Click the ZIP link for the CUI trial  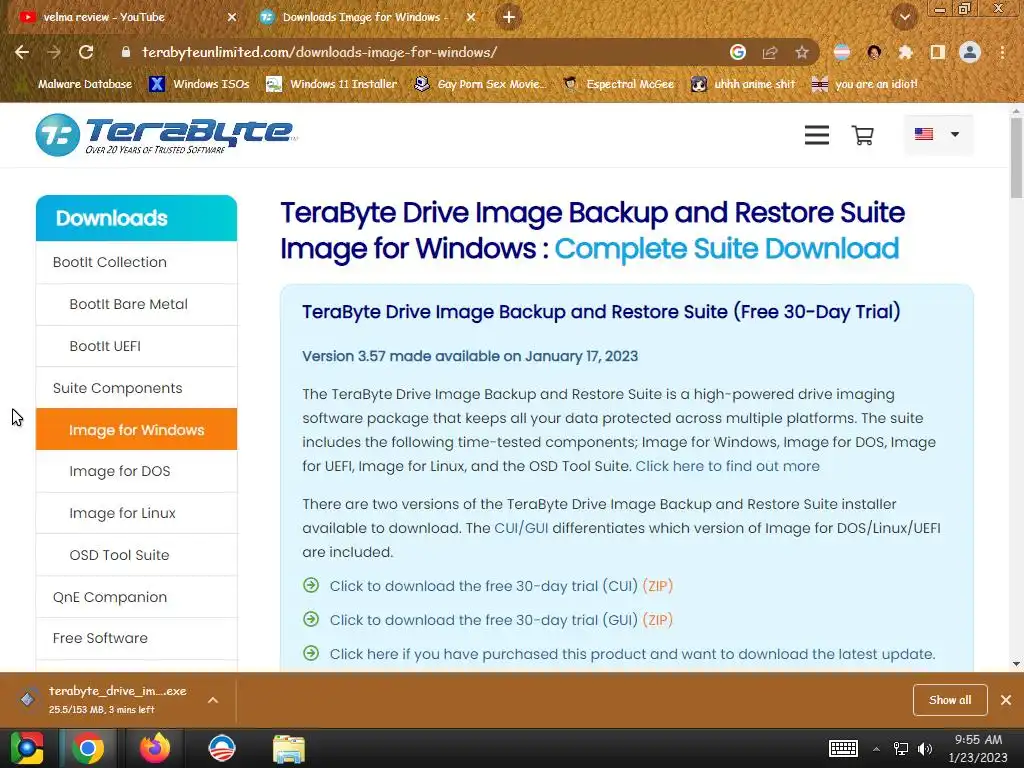[x=658, y=586]
